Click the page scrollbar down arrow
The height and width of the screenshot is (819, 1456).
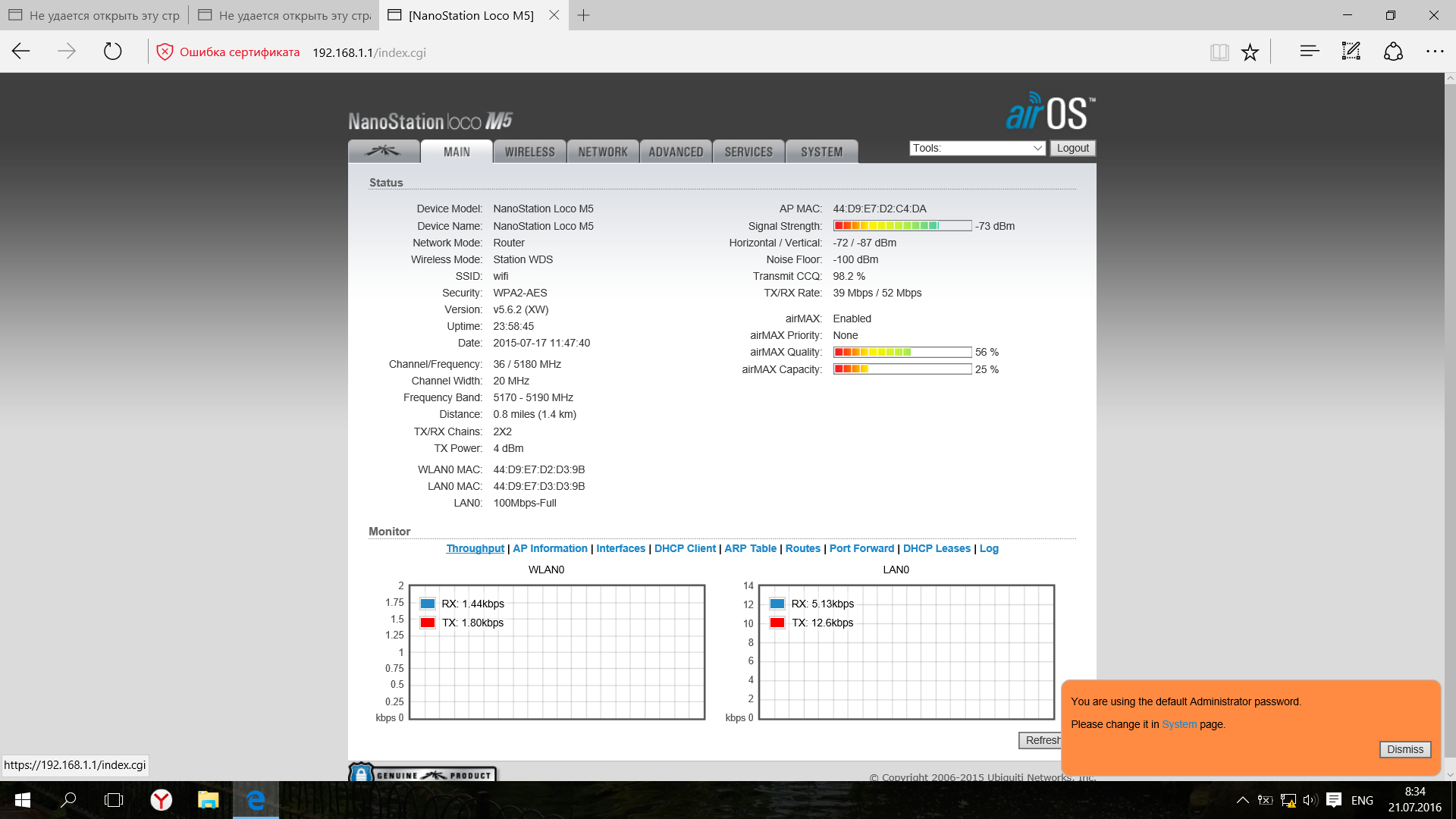[1450, 775]
